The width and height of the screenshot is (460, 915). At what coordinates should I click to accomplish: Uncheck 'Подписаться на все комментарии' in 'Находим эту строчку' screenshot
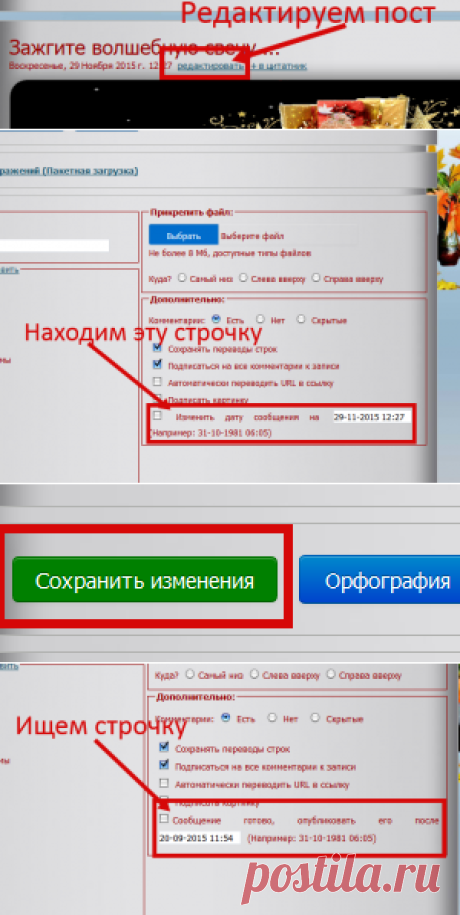coord(157,364)
